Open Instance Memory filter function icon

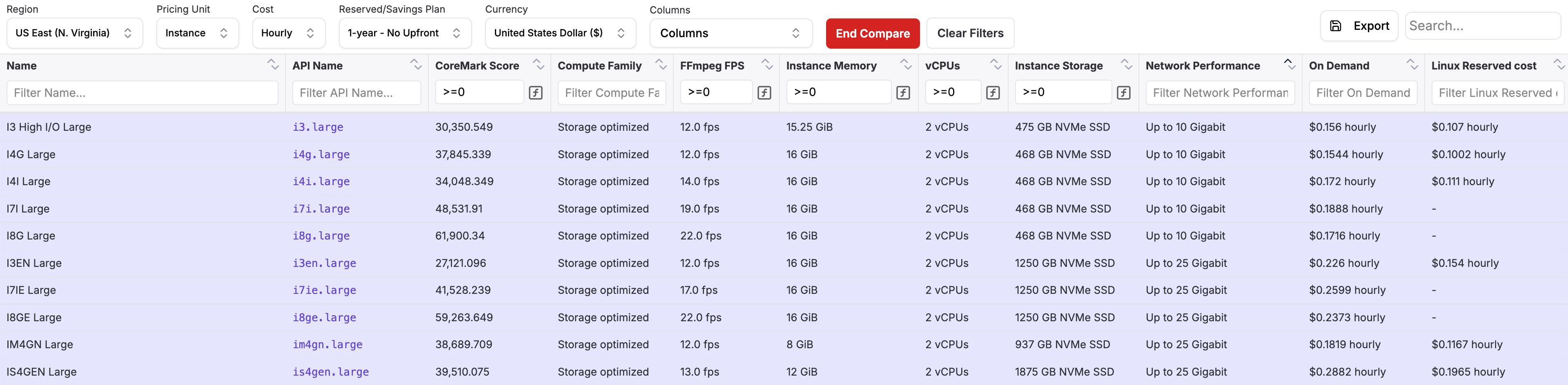903,93
